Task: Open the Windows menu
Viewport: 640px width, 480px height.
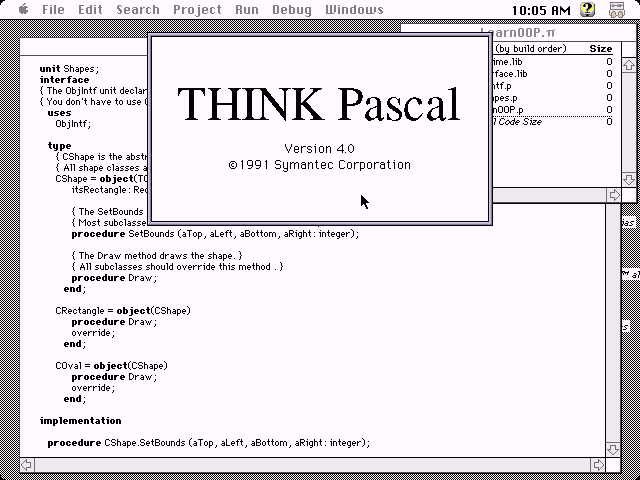Action: pos(354,9)
